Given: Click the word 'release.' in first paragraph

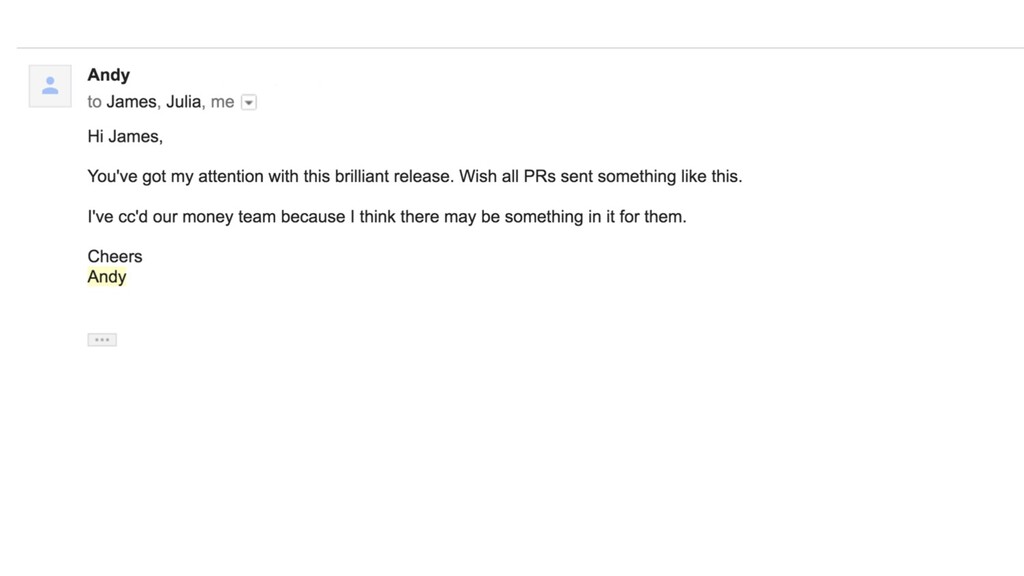Looking at the screenshot, I should click(x=424, y=176).
